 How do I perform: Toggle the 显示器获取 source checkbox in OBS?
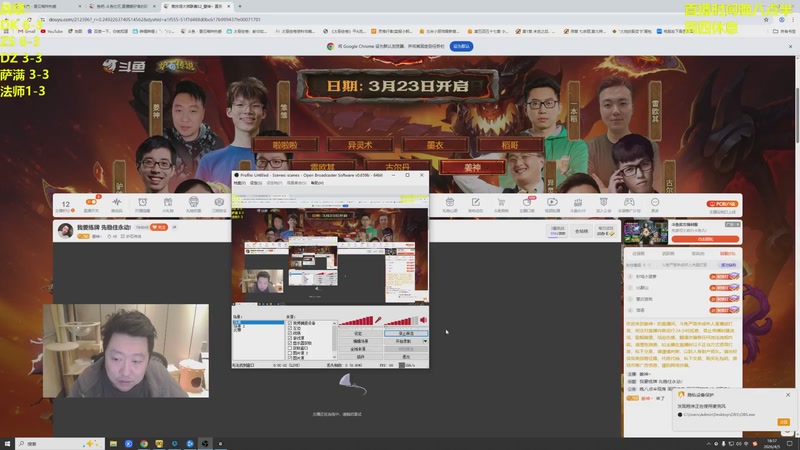(x=290, y=343)
